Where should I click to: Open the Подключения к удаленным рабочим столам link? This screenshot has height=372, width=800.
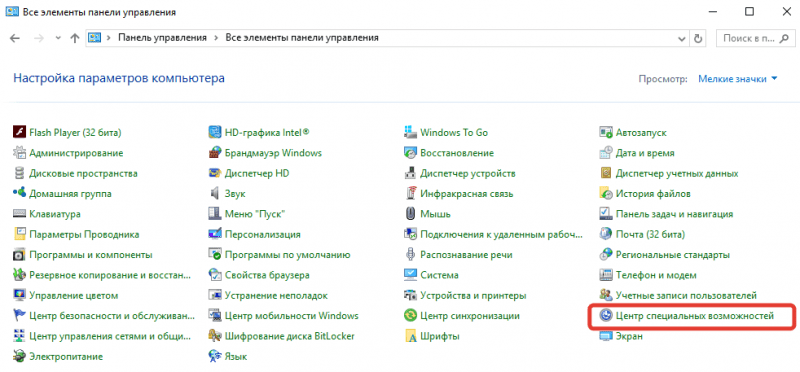pyautogui.click(x=501, y=234)
